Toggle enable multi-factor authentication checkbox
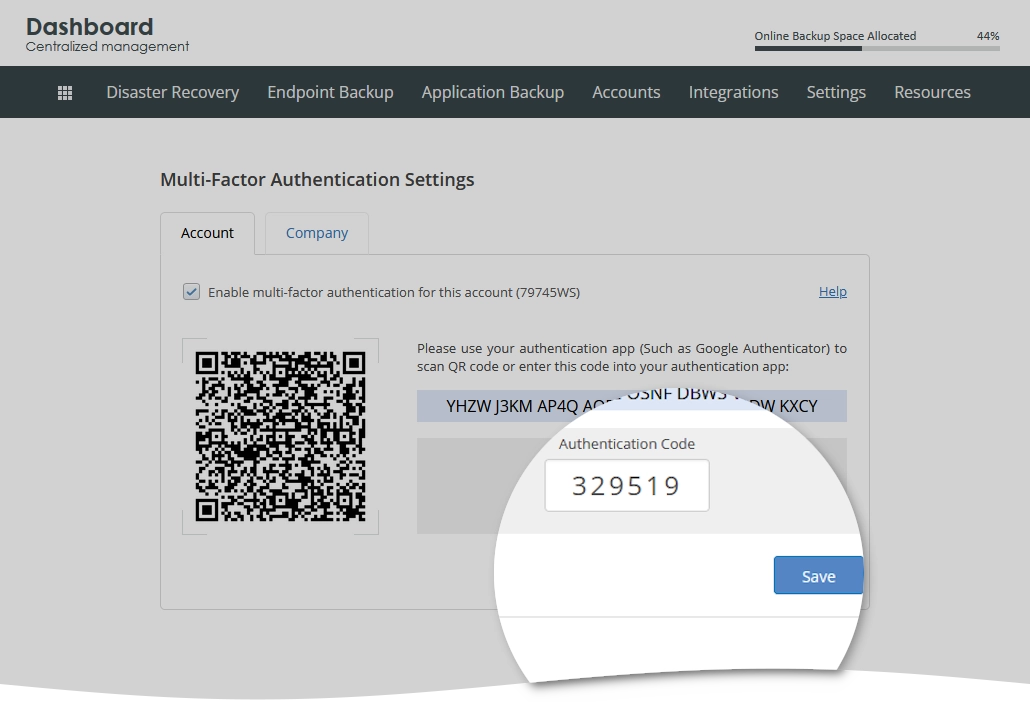This screenshot has height=702, width=1030. pos(191,292)
